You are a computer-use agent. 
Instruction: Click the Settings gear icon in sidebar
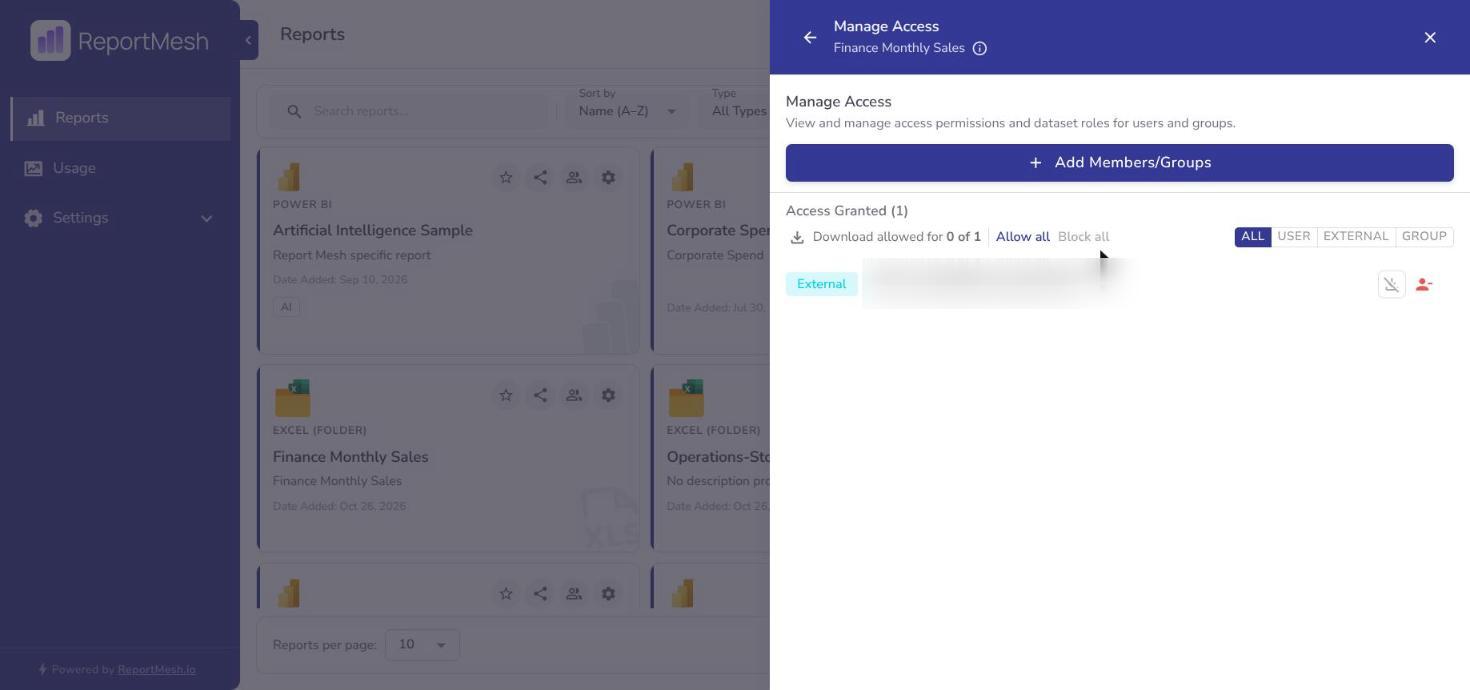click(34, 218)
